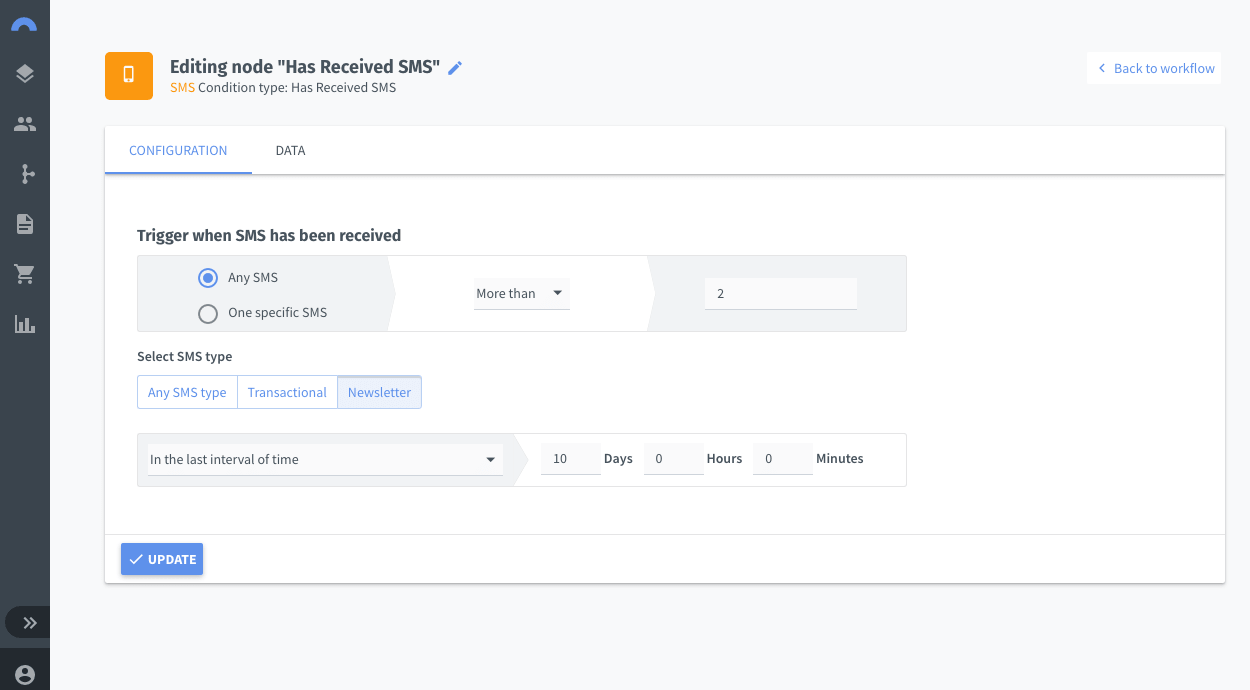
Task: Select the Any SMS radio option
Action: [208, 277]
